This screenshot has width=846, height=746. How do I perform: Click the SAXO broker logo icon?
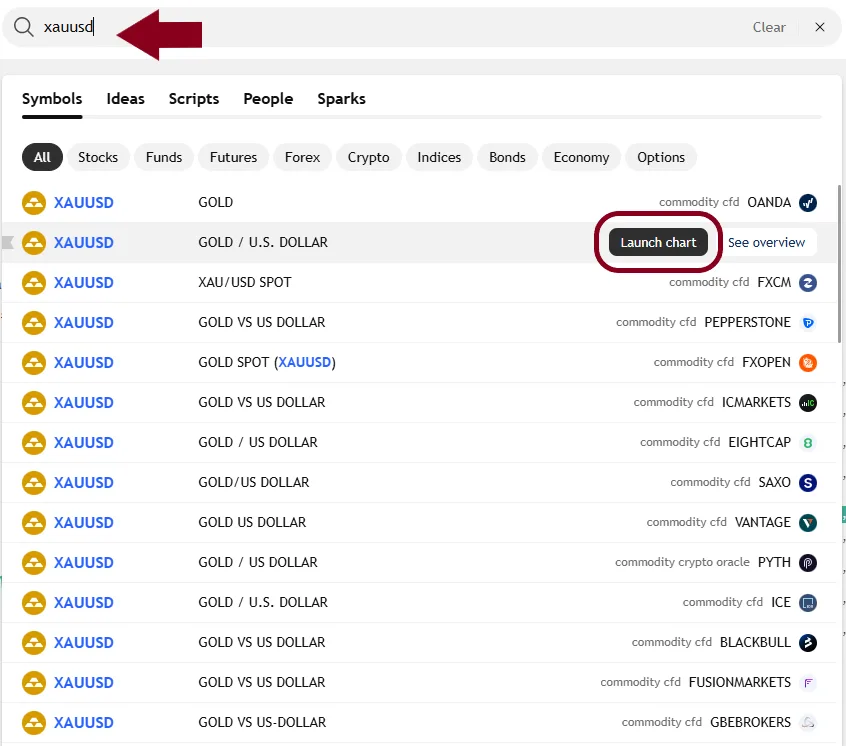(x=808, y=483)
